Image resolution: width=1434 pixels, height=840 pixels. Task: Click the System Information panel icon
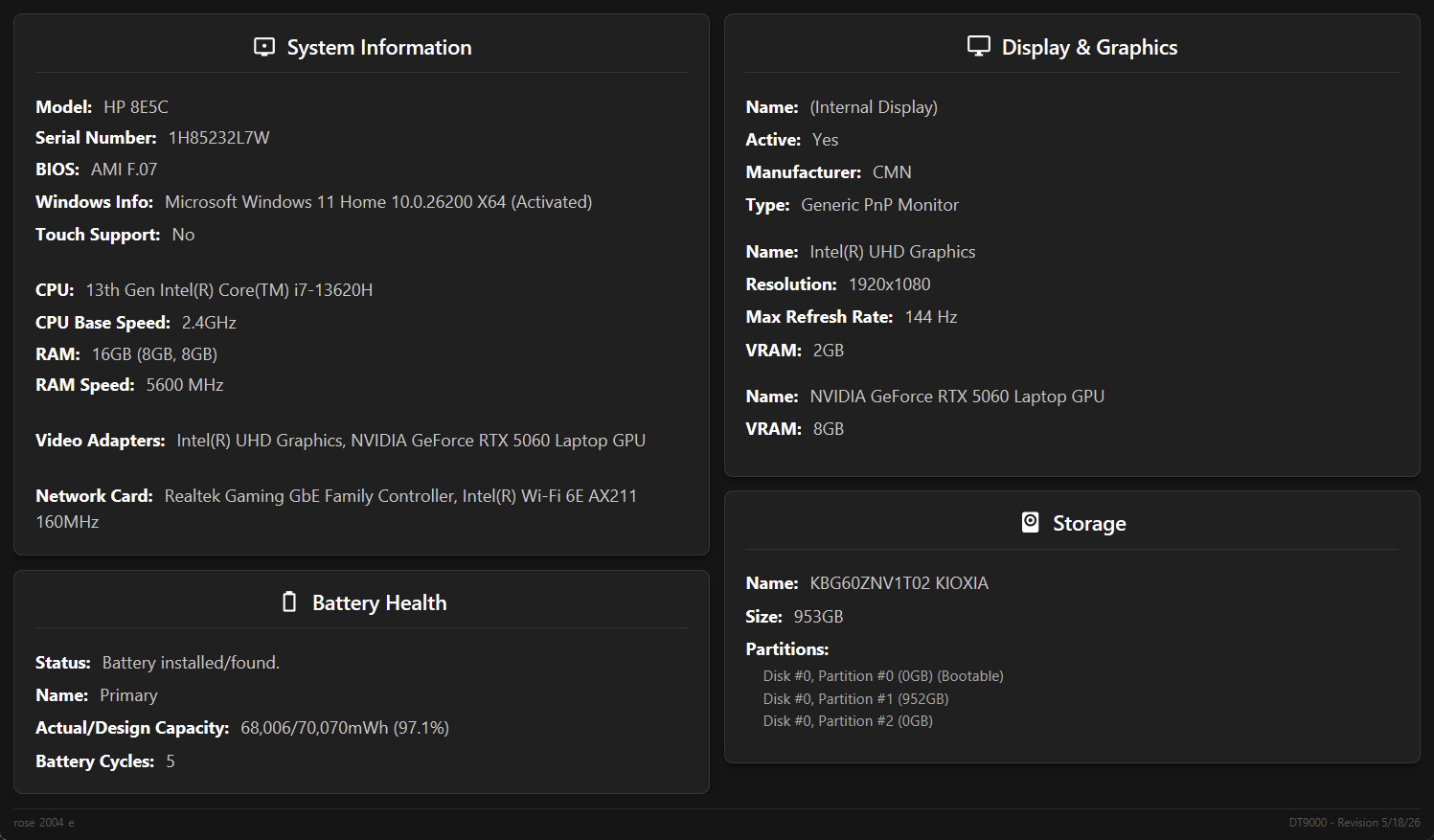coord(264,47)
